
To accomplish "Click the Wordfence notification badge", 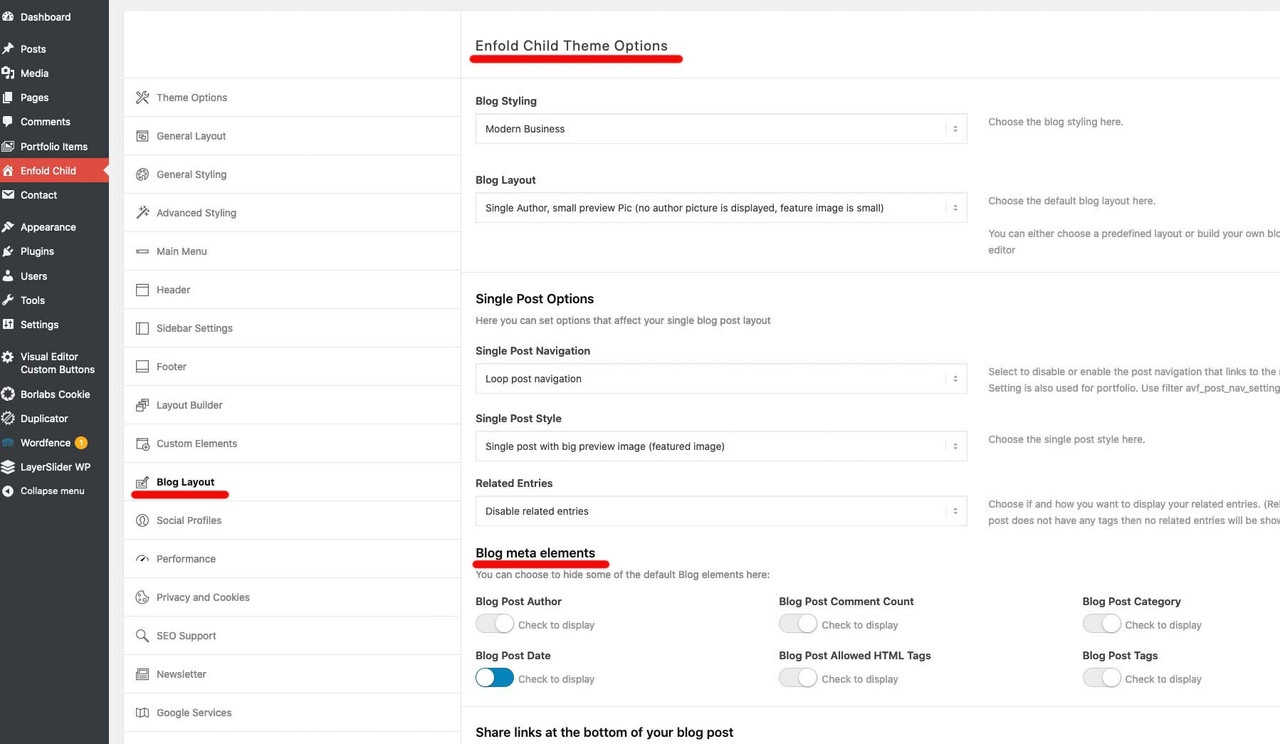I will point(81,443).
